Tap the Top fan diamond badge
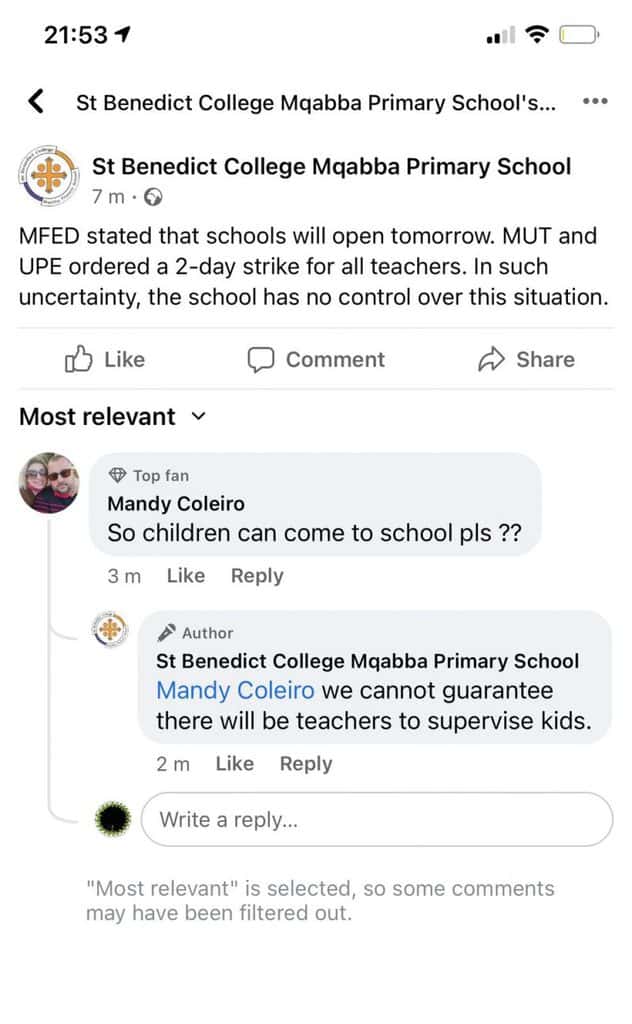This screenshot has height=1024, width=632. (x=117, y=476)
